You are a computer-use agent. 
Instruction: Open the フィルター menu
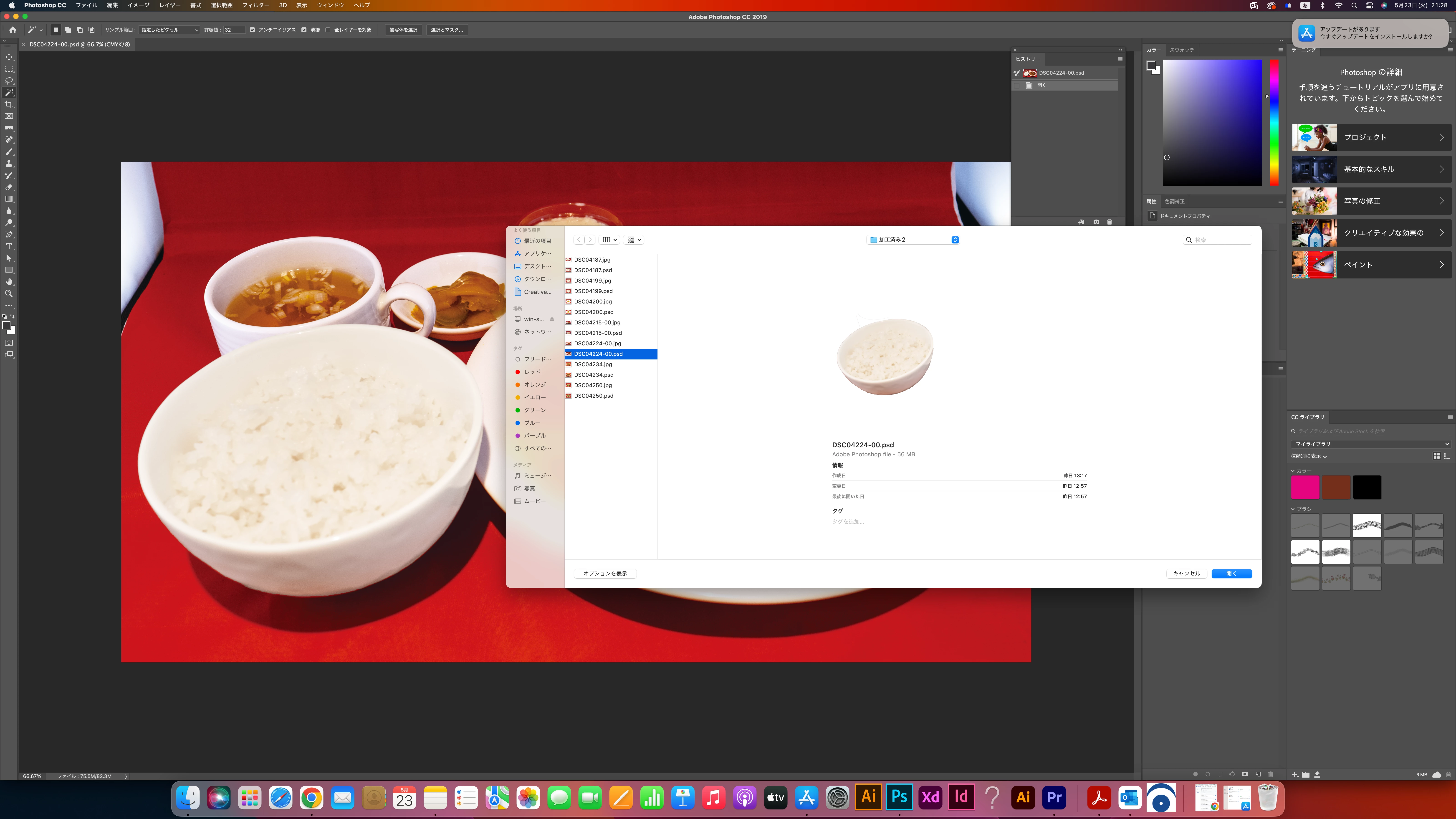tap(255, 5)
